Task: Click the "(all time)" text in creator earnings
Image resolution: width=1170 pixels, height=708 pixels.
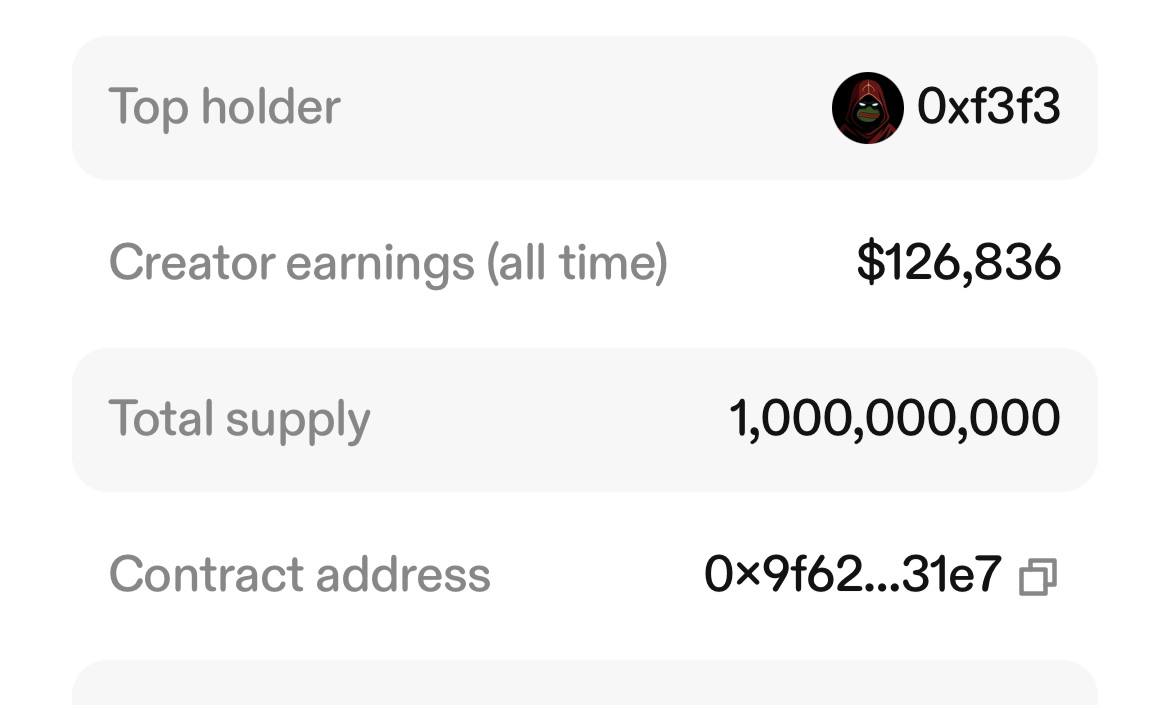Action: tap(577, 263)
